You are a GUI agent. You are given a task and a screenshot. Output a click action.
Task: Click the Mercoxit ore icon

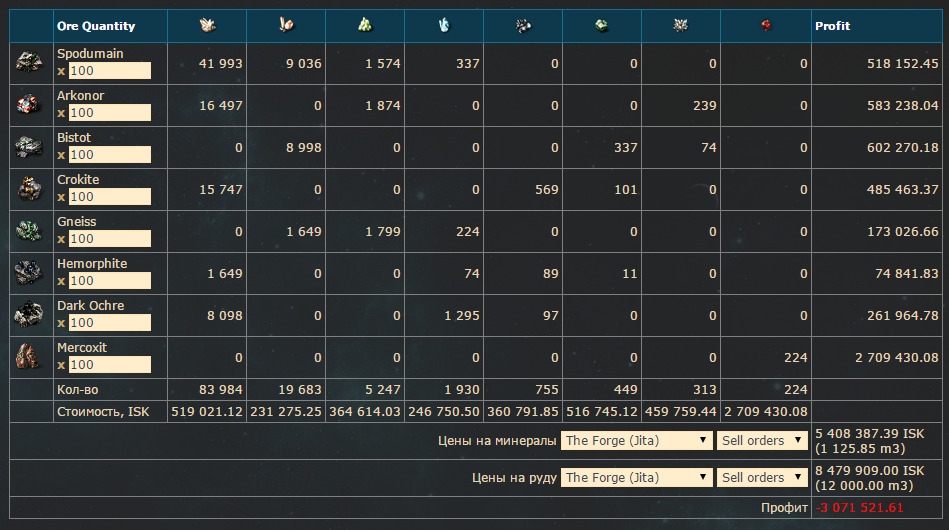(x=28, y=356)
